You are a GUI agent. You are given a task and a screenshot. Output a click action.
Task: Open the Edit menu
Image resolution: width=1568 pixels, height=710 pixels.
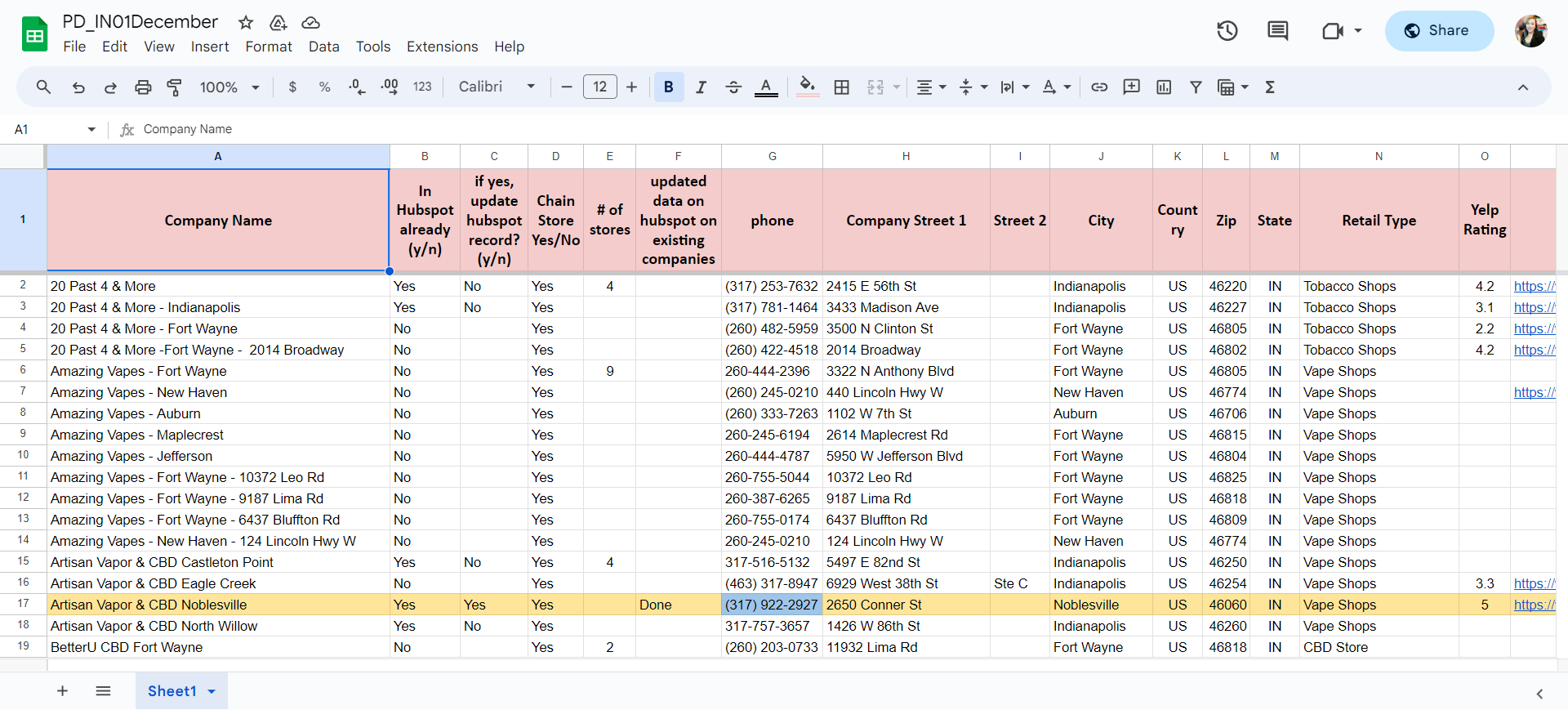click(114, 47)
